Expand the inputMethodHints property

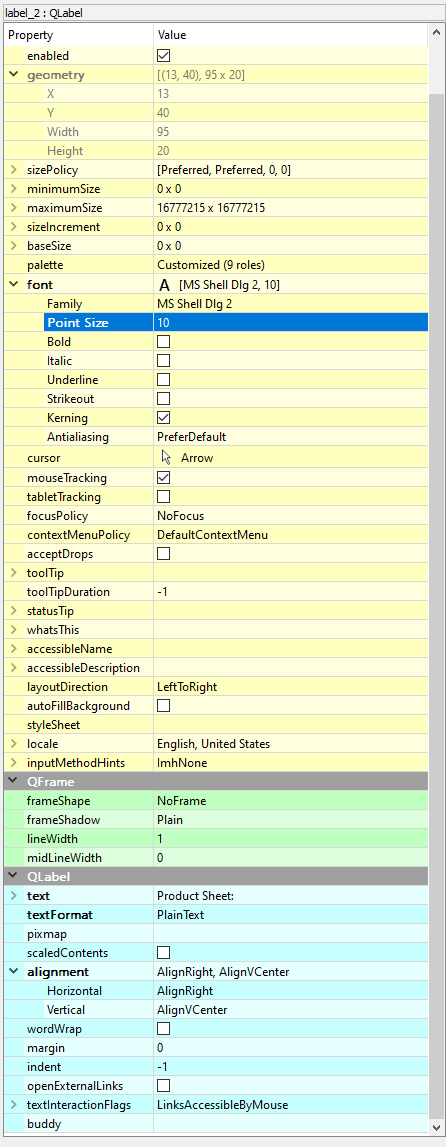tap(14, 763)
